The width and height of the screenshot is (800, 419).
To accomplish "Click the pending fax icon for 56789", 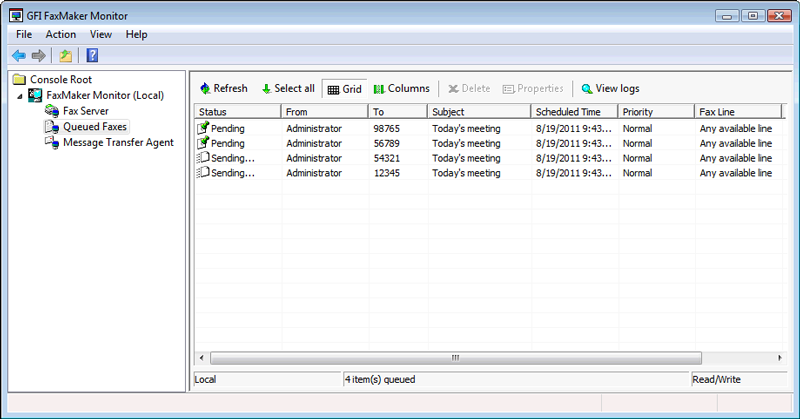I will pyautogui.click(x=203, y=143).
